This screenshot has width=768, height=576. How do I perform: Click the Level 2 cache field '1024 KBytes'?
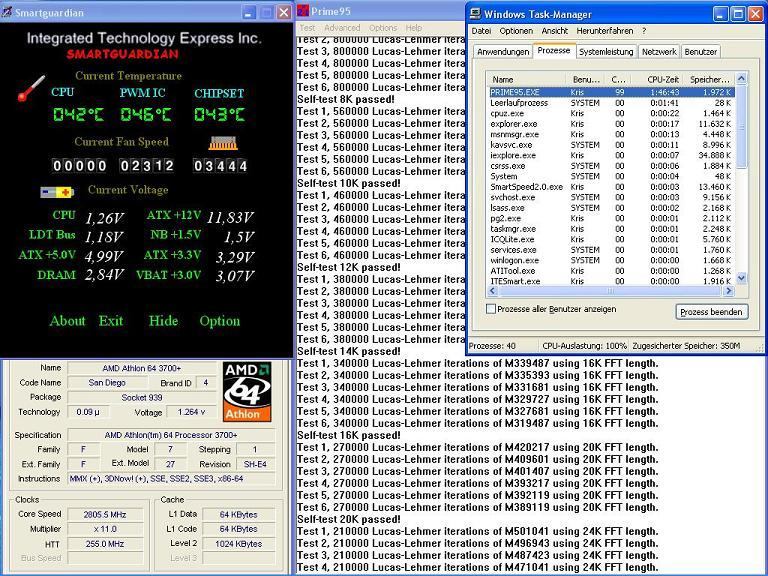point(239,544)
